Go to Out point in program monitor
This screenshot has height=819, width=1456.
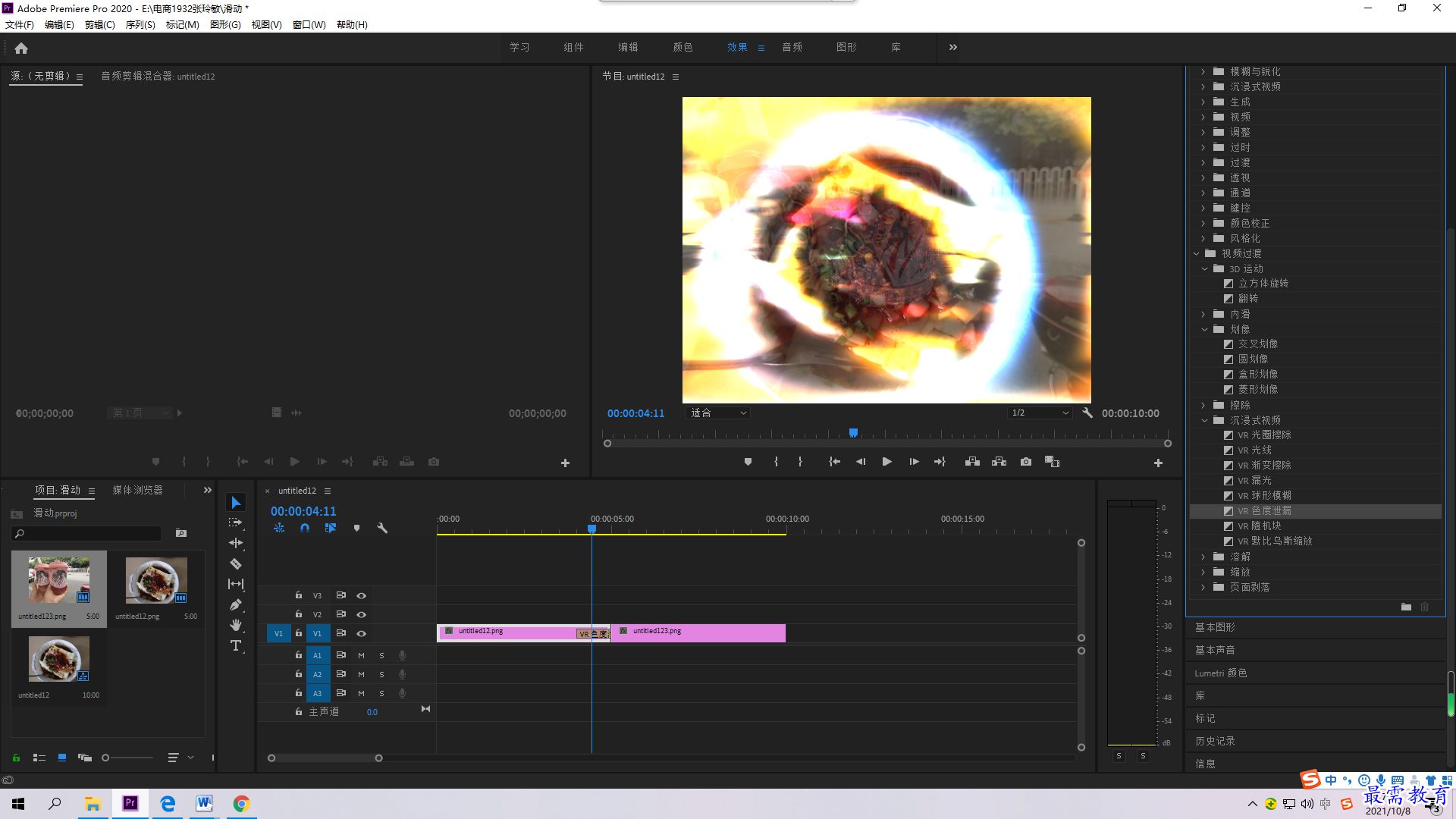[x=940, y=462]
